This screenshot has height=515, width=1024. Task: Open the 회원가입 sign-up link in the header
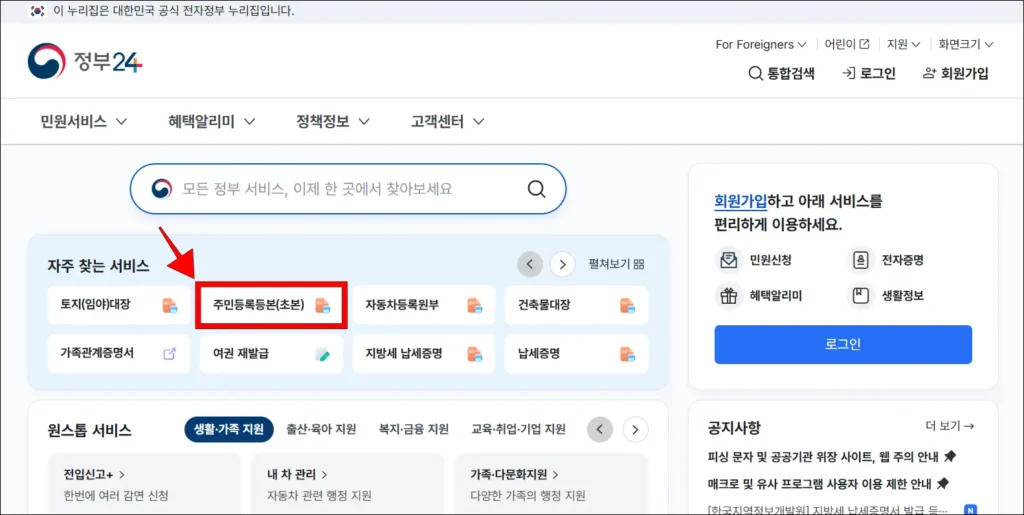(x=955, y=73)
